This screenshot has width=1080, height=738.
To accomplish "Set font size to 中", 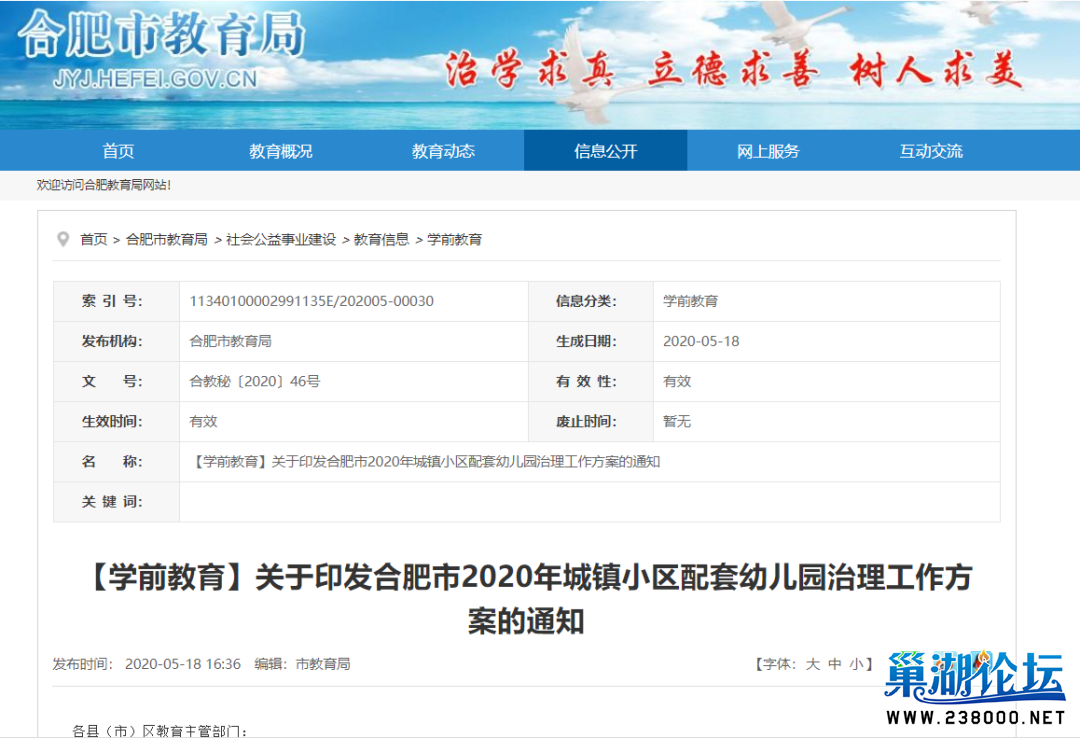I will click(x=835, y=664).
